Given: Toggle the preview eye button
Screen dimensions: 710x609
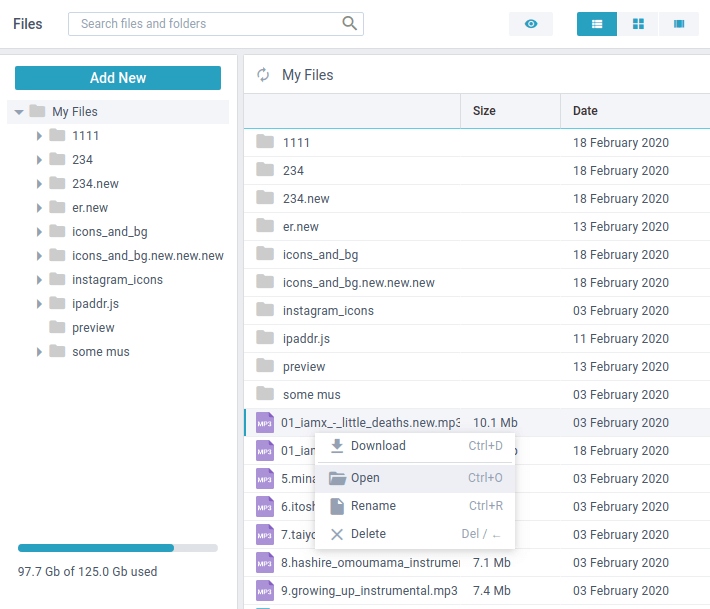Looking at the screenshot, I should coord(531,24).
